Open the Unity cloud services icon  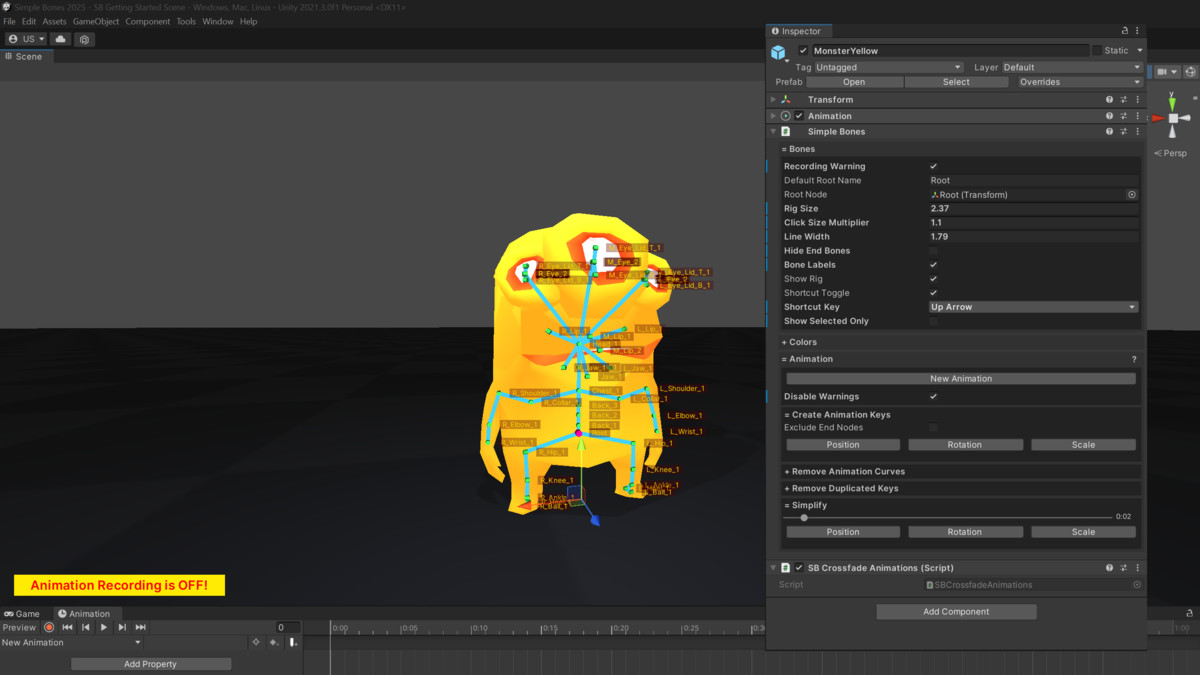59,38
